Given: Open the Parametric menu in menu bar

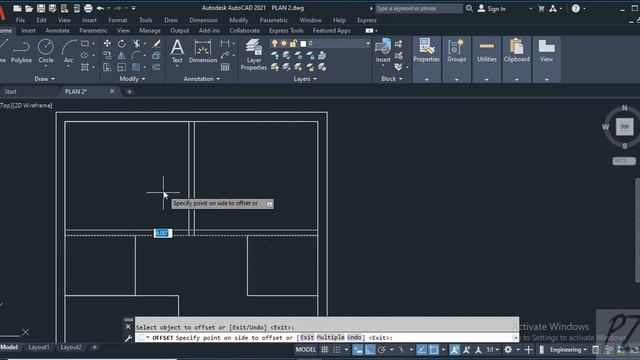Looking at the screenshot, I should 273,20.
